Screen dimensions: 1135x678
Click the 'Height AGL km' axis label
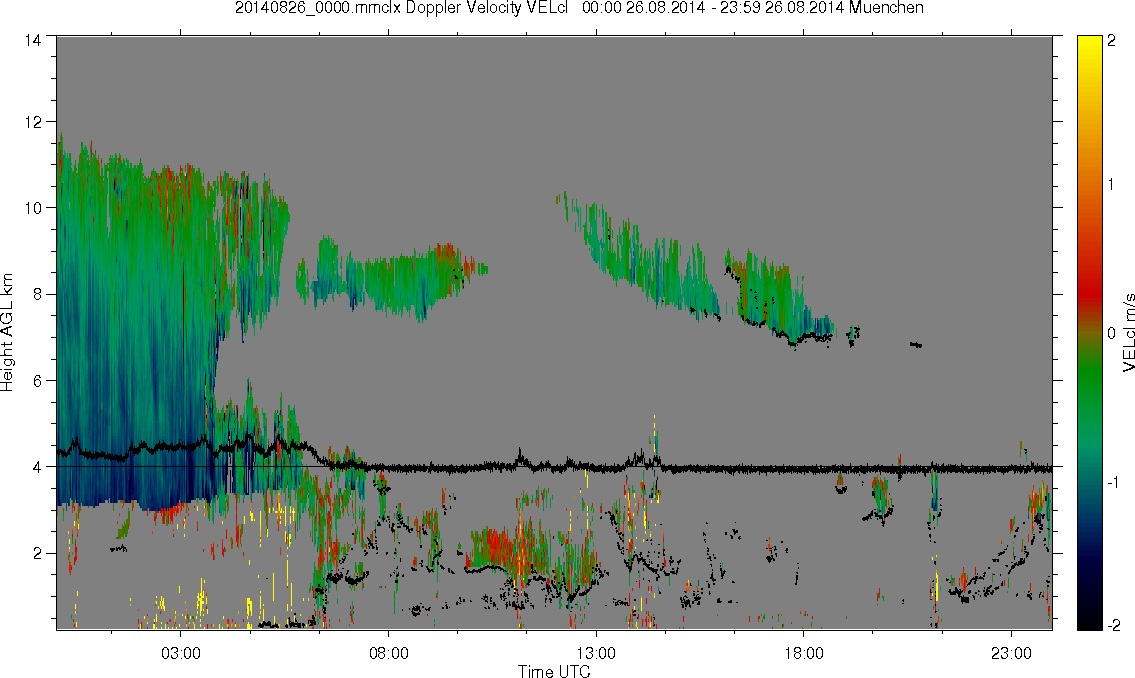click(7, 333)
